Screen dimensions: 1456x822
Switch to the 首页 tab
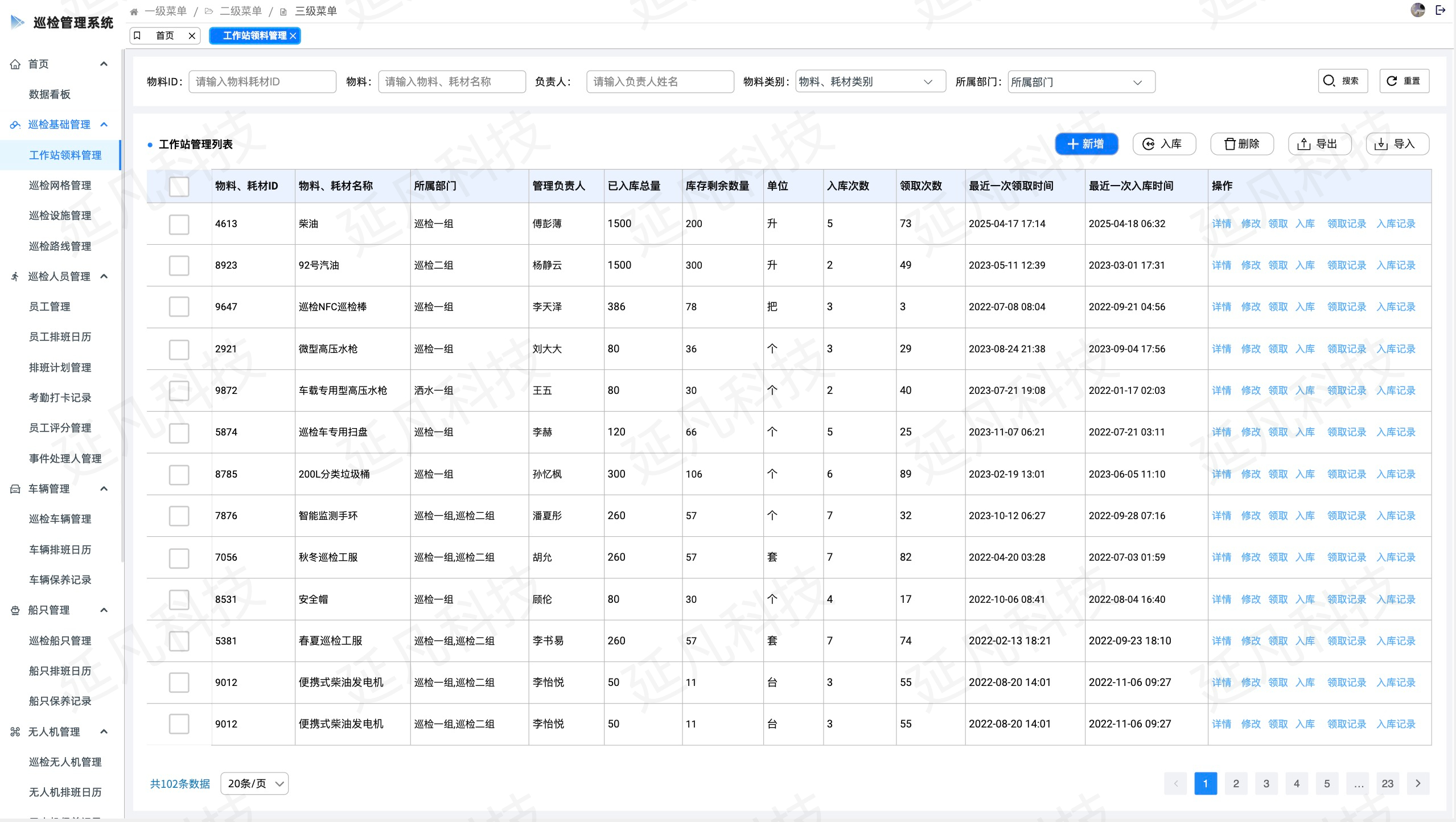(165, 36)
